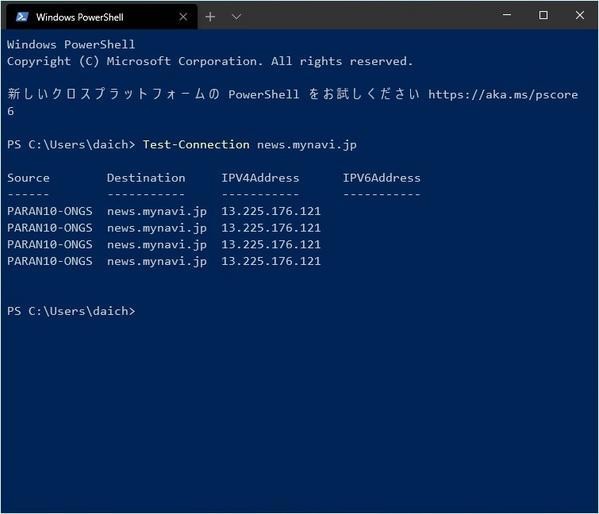
Task: Click the last PARAN10-ONGS source entry
Action: [50, 261]
